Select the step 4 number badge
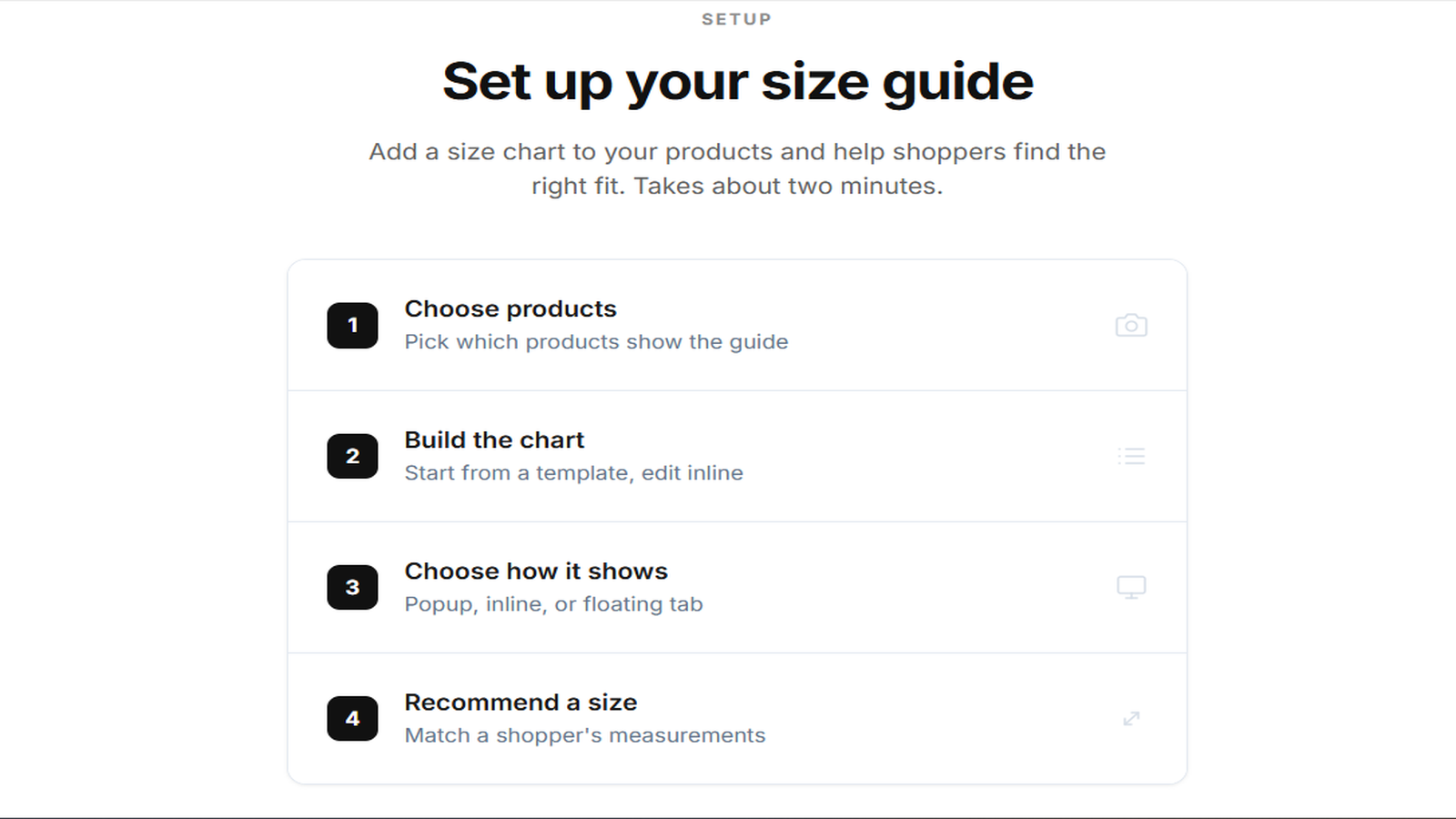 (x=352, y=718)
